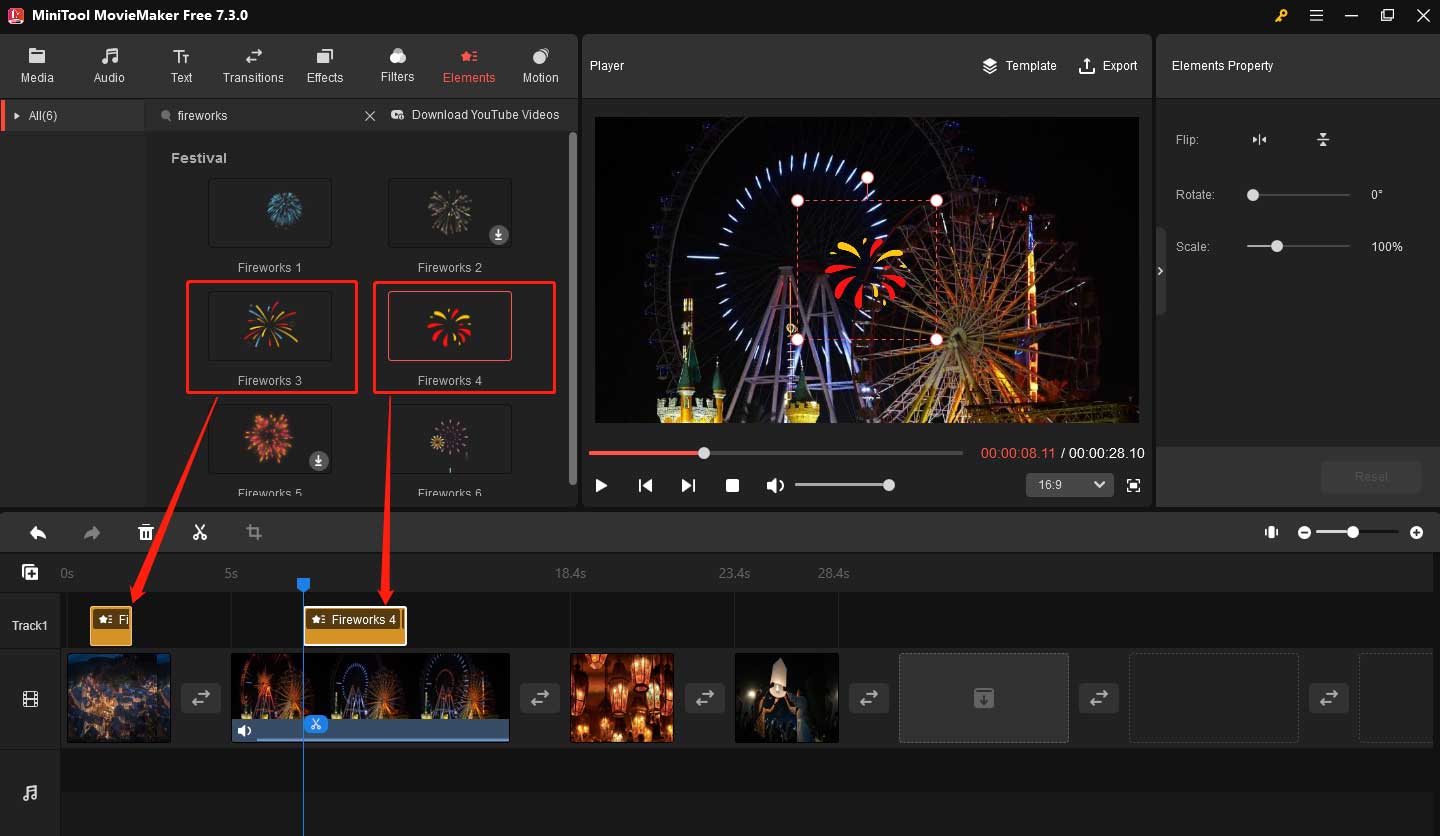The height and width of the screenshot is (836, 1440).
Task: Toggle auto snap on timeline
Action: (x=1271, y=532)
